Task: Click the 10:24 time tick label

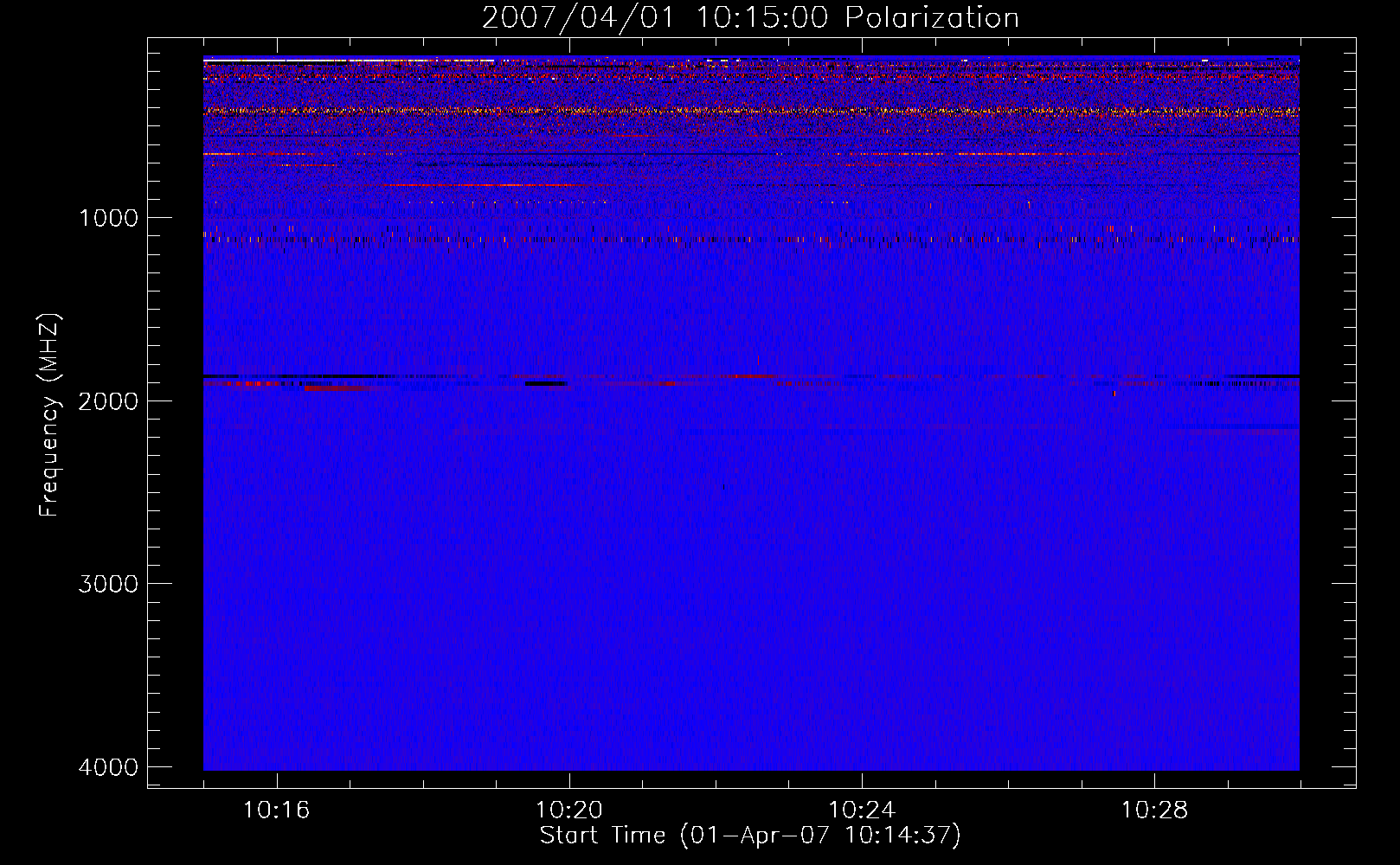Action: 862,811
